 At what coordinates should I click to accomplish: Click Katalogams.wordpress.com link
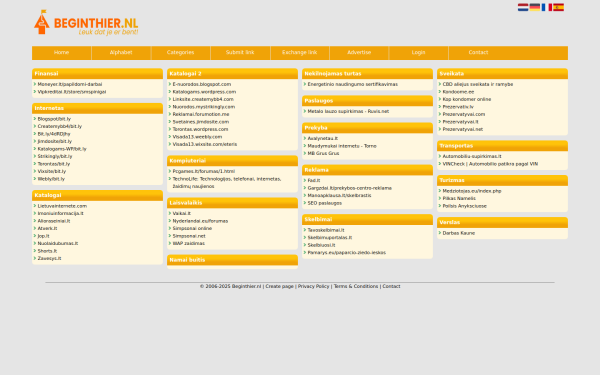(x=204, y=92)
